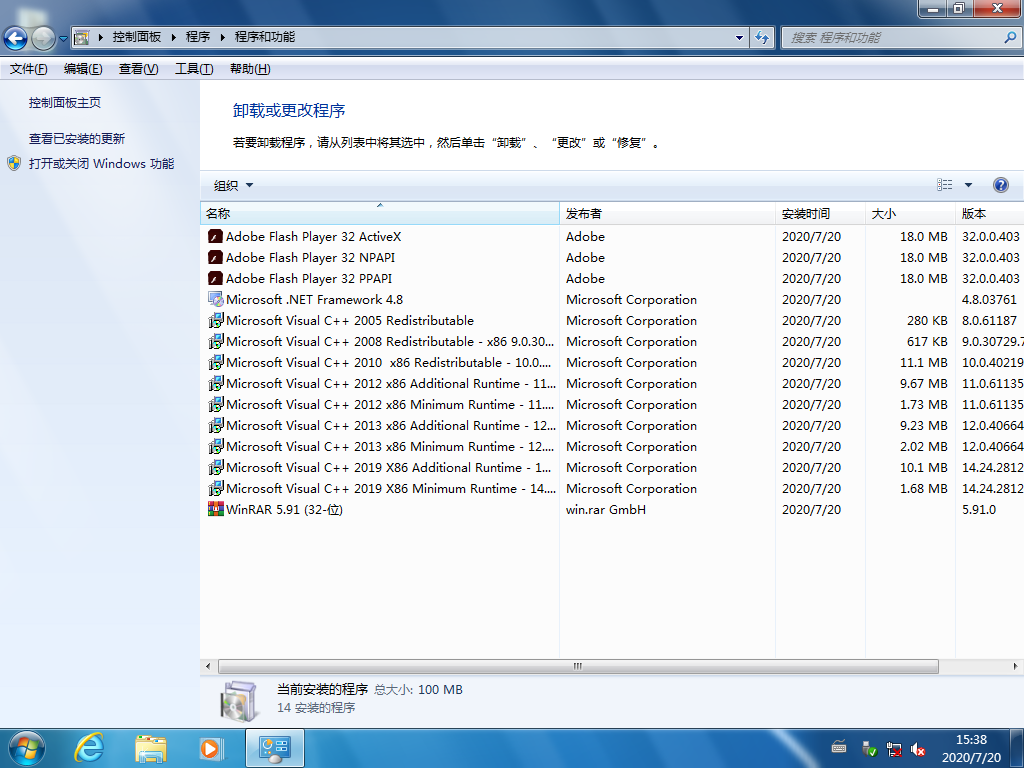Screen dimensions: 1024x768
Task: Click 280 KB size cell
Action: coord(927,321)
